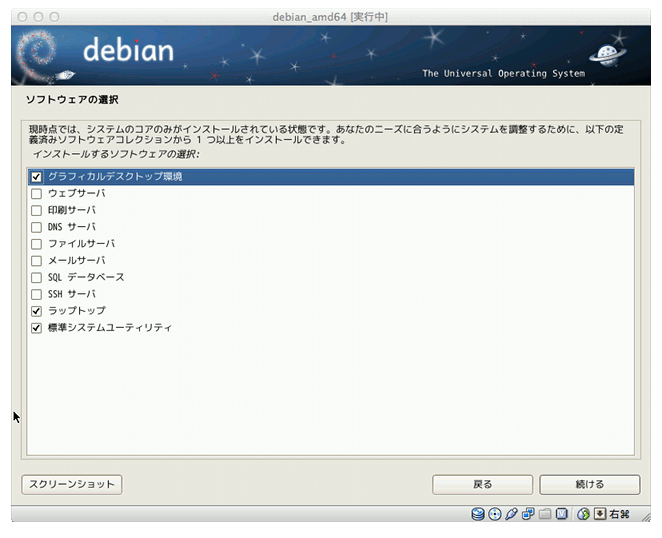Image resolution: width=662 pixels, height=538 pixels.
Task: Click the hard disk activity icon
Action: pyautogui.click(x=478, y=514)
